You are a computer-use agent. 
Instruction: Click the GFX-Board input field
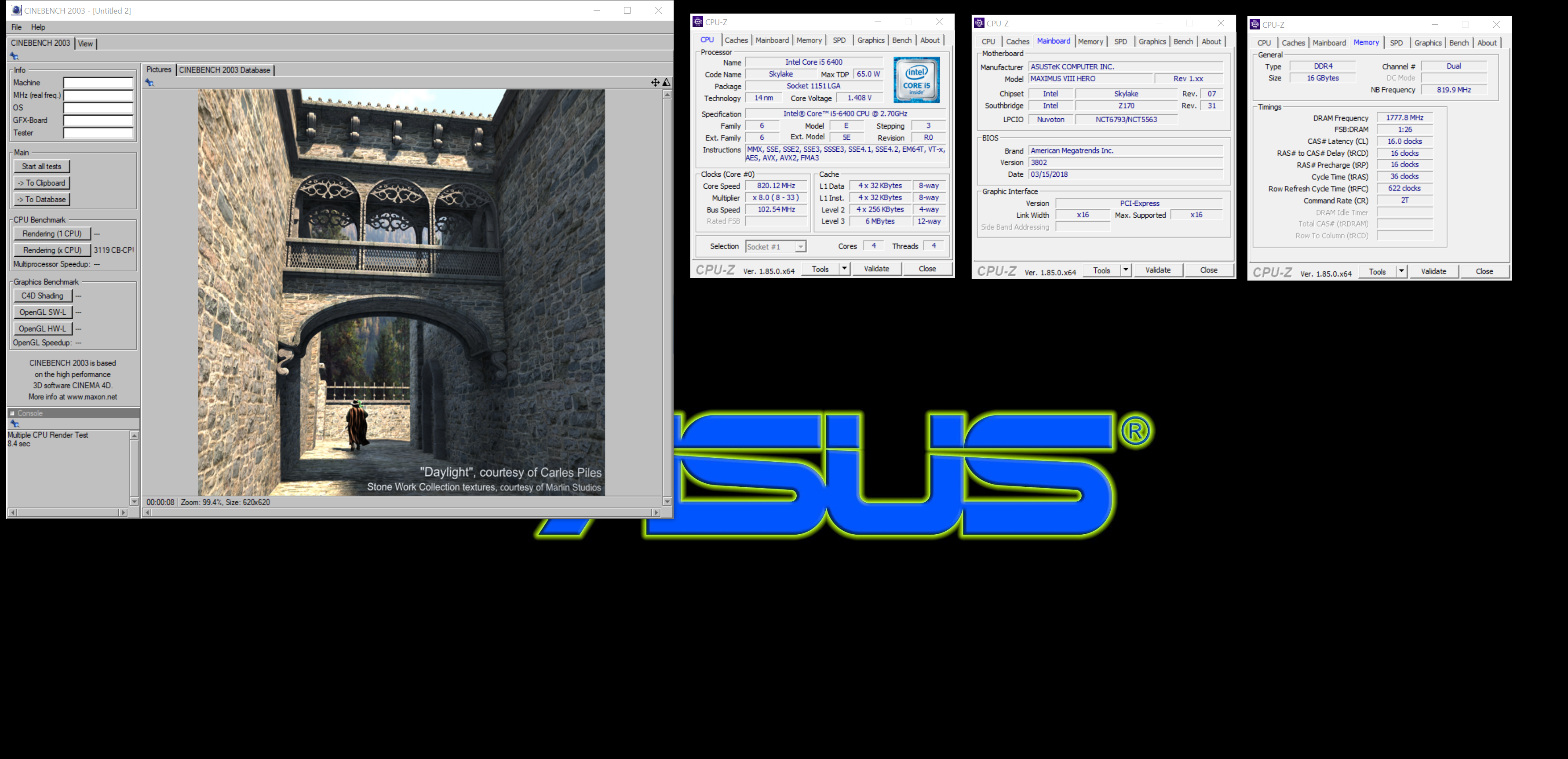(x=98, y=120)
